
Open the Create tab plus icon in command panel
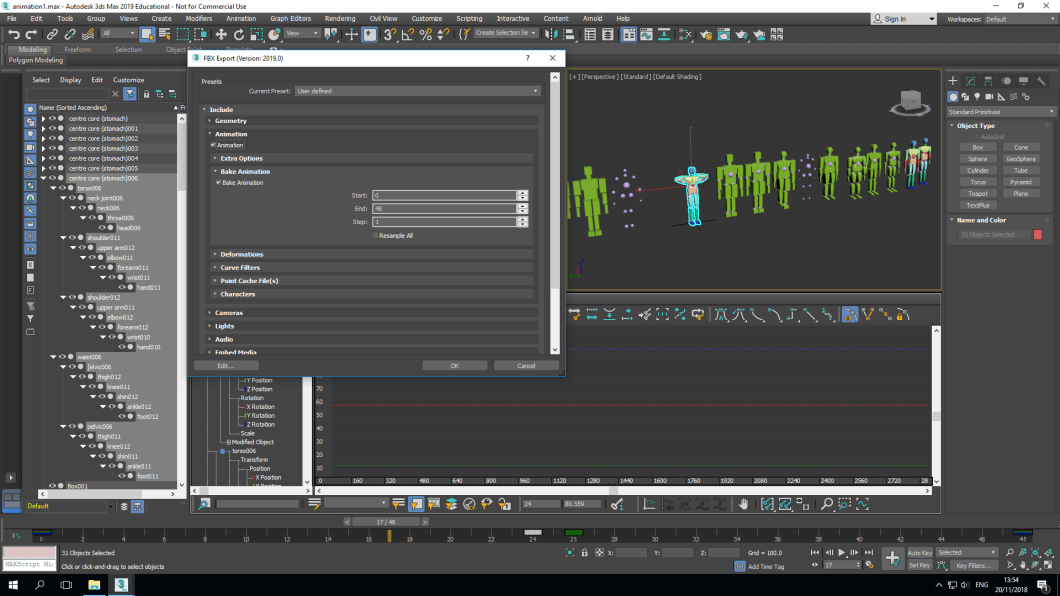pos(953,80)
